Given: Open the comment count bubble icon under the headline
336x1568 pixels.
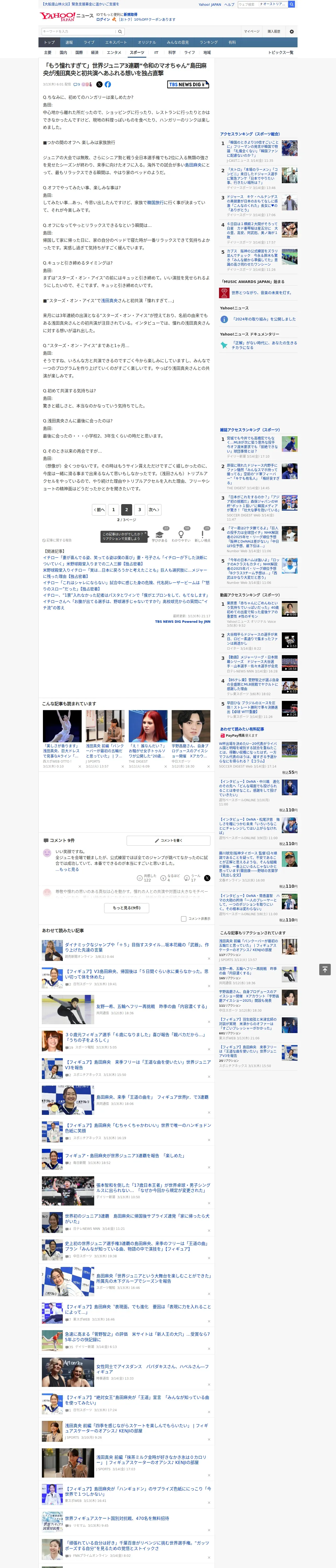Looking at the screenshot, I should click(75, 85).
